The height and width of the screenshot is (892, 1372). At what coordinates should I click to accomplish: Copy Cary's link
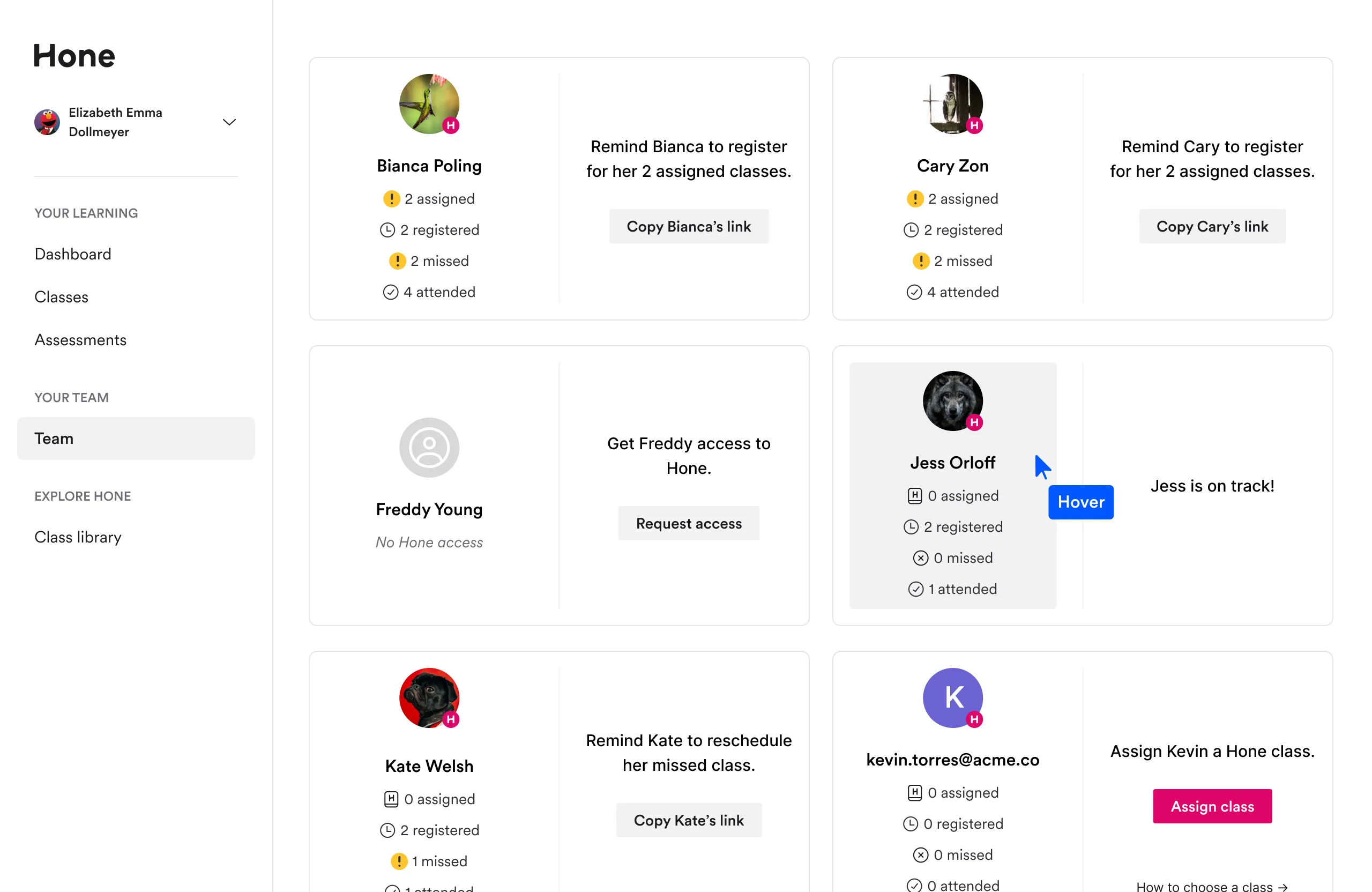click(1212, 226)
